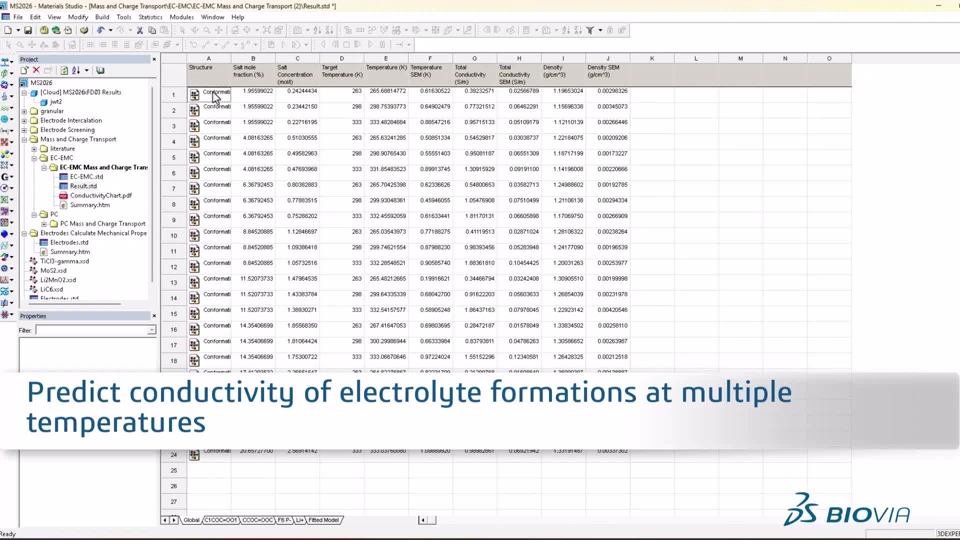Image resolution: width=960 pixels, height=540 pixels.
Task: Open the Properties Filter dropdown arrow
Action: click(x=151, y=330)
